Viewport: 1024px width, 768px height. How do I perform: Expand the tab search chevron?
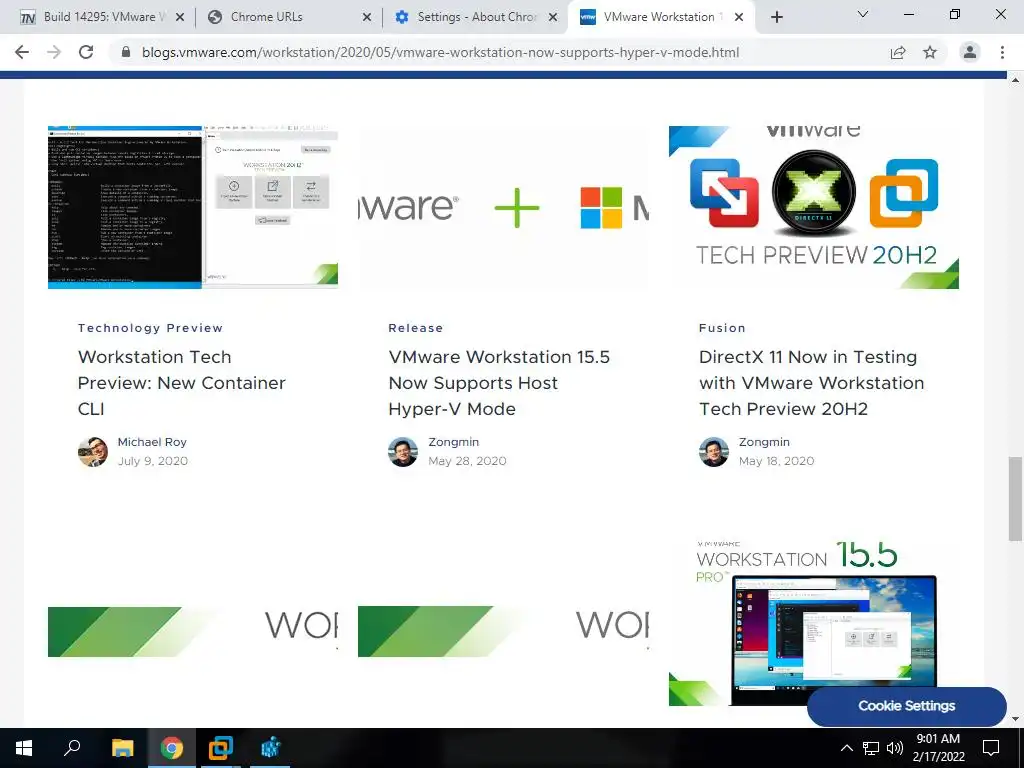pyautogui.click(x=863, y=14)
